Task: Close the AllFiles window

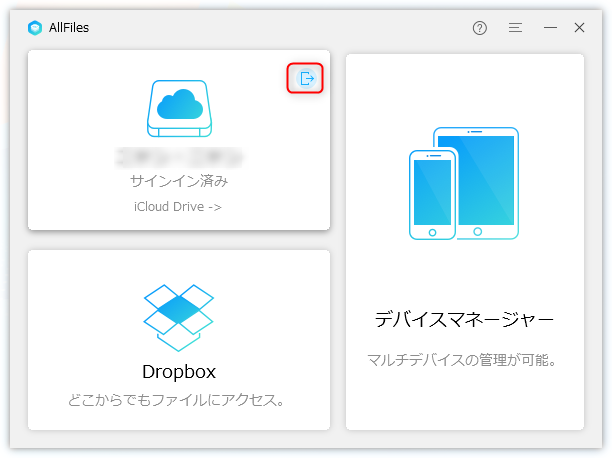Action: (579, 28)
